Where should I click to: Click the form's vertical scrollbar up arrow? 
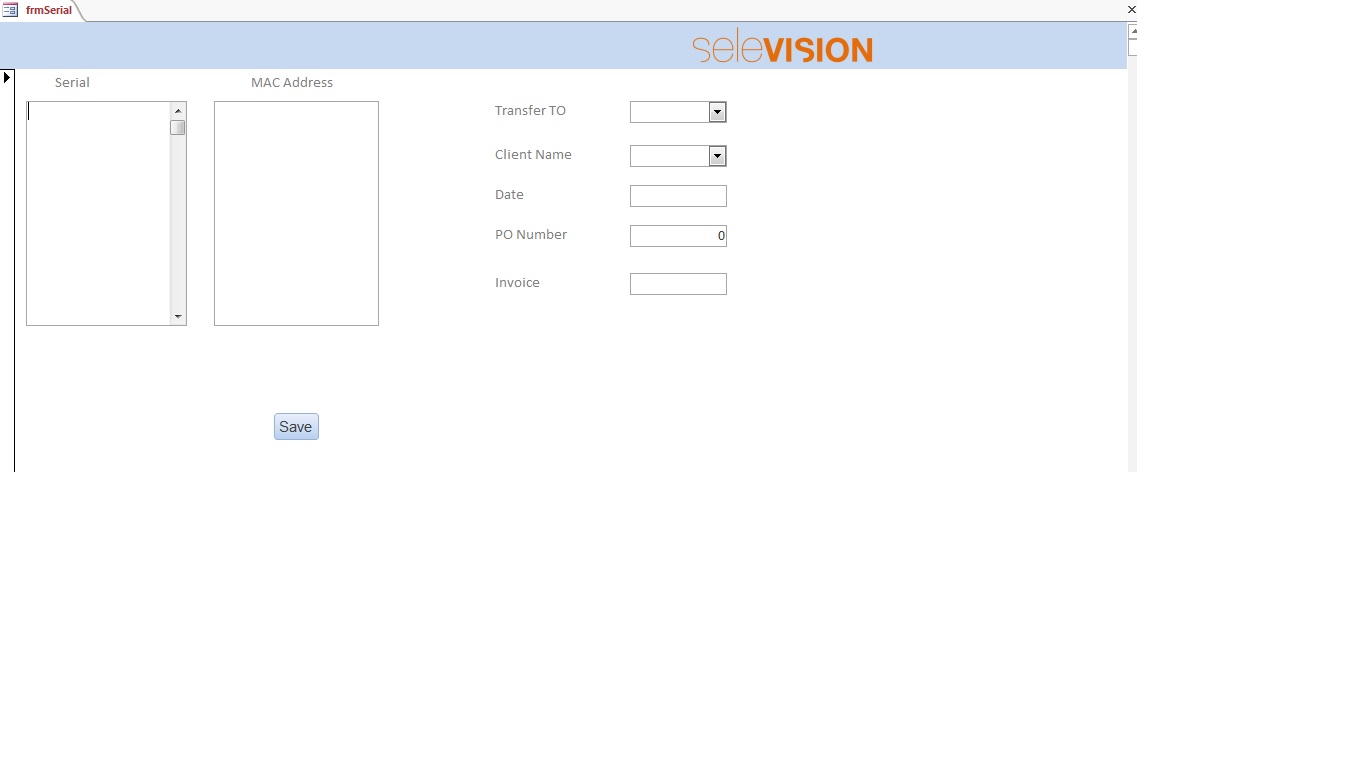pos(1133,31)
